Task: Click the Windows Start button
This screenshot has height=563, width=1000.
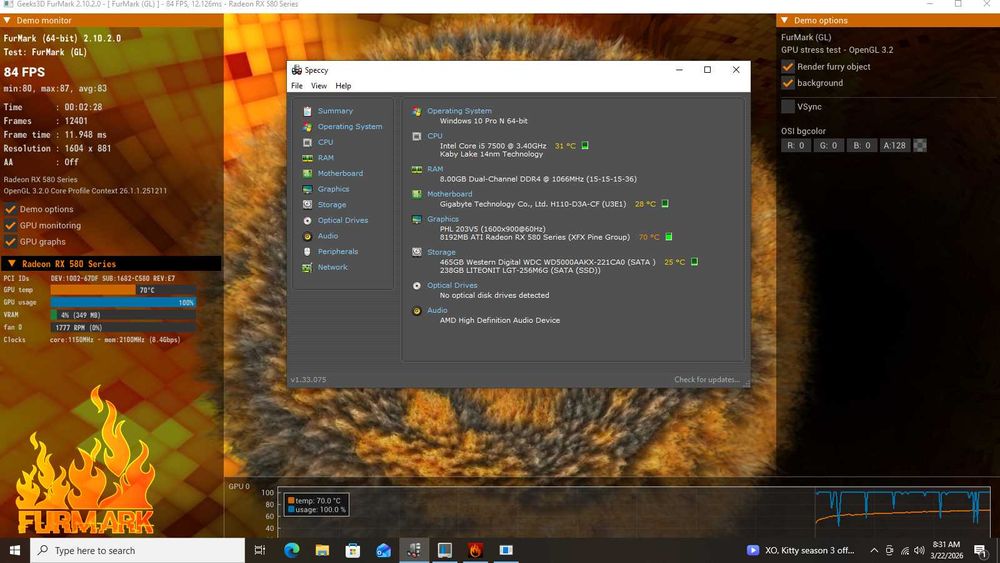Action: 15,550
